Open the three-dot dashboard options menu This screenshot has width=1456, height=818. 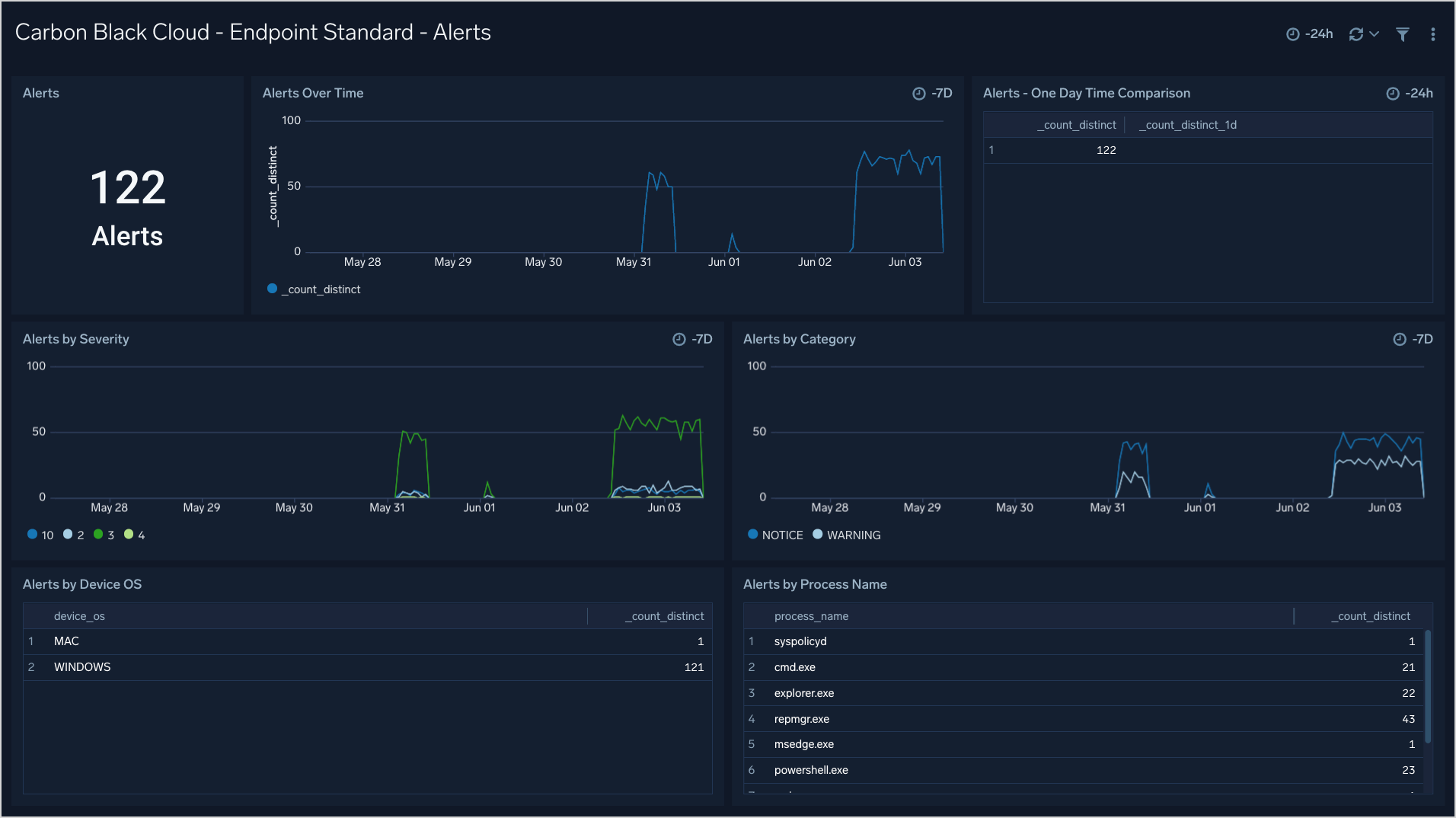(x=1433, y=34)
